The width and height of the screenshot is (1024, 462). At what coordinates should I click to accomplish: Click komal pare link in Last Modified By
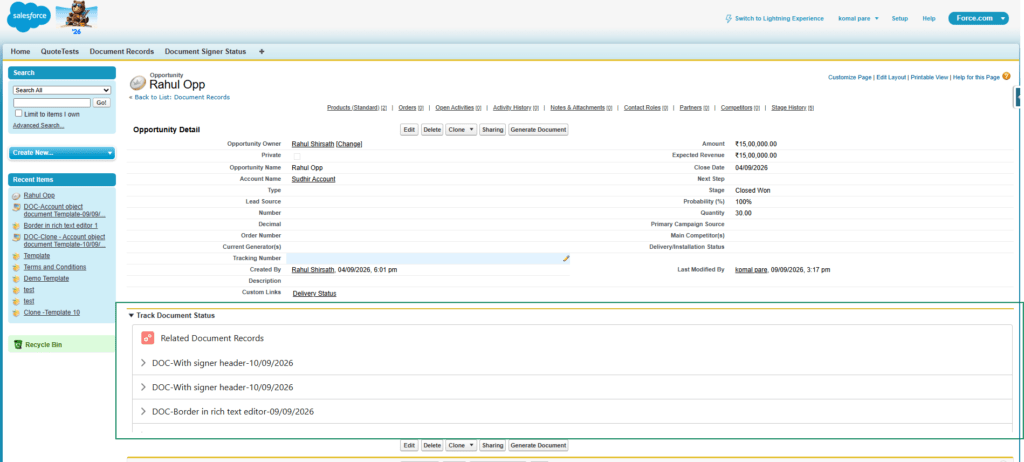(751, 269)
